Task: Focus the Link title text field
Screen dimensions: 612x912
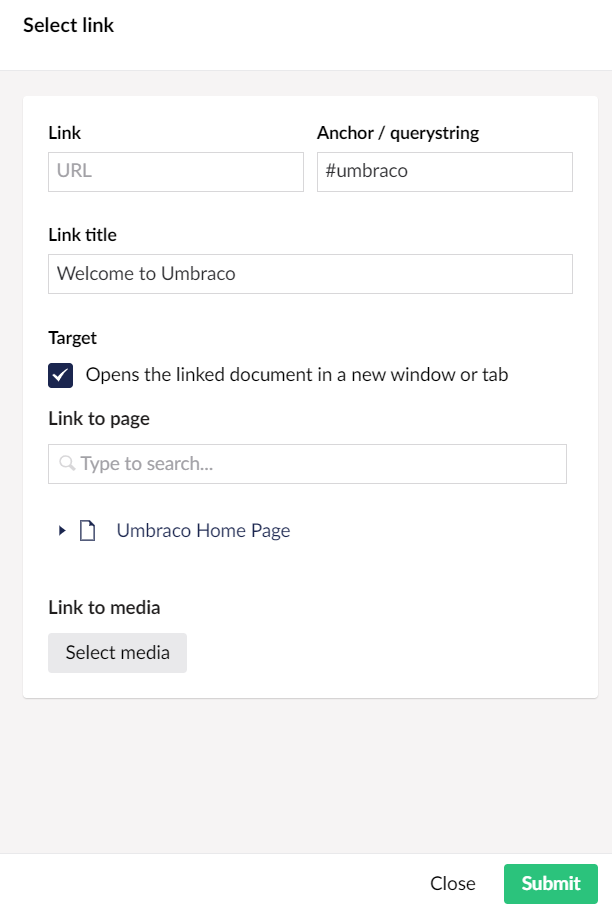Action: (x=310, y=273)
